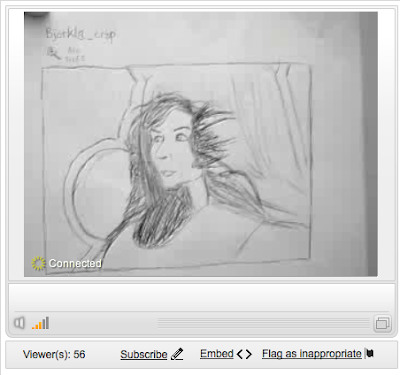The image size is (400, 375).
Task: Check the orange signal strength bars
Action: pos(41,323)
